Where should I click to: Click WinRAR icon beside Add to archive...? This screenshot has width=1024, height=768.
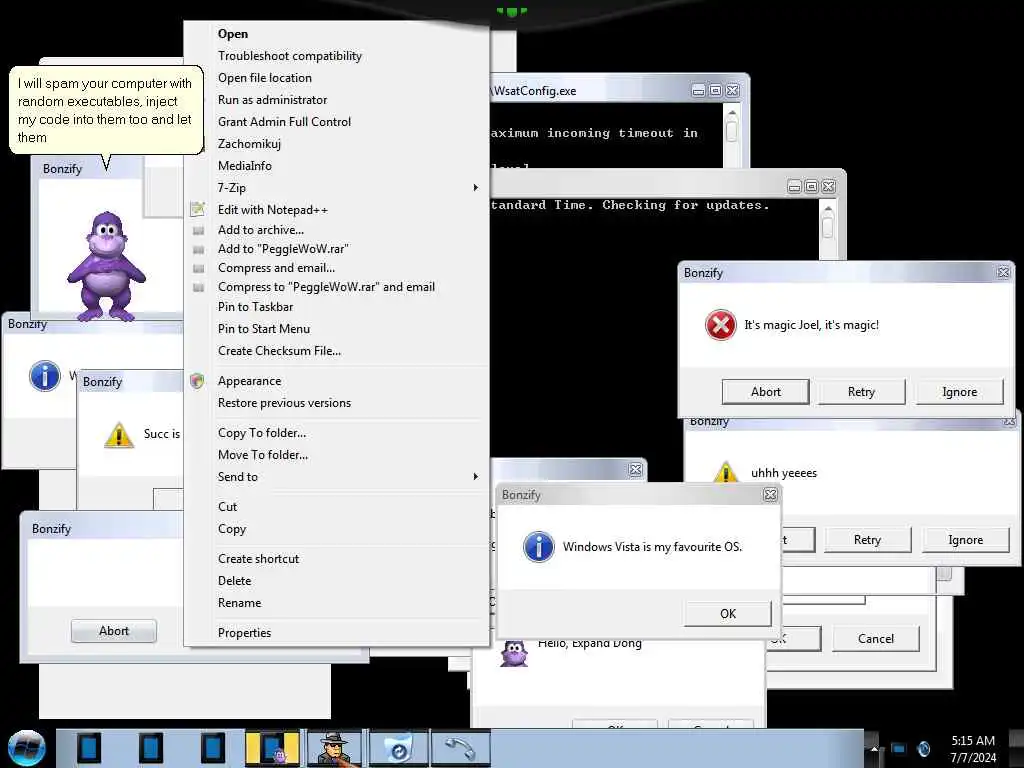pos(199,230)
